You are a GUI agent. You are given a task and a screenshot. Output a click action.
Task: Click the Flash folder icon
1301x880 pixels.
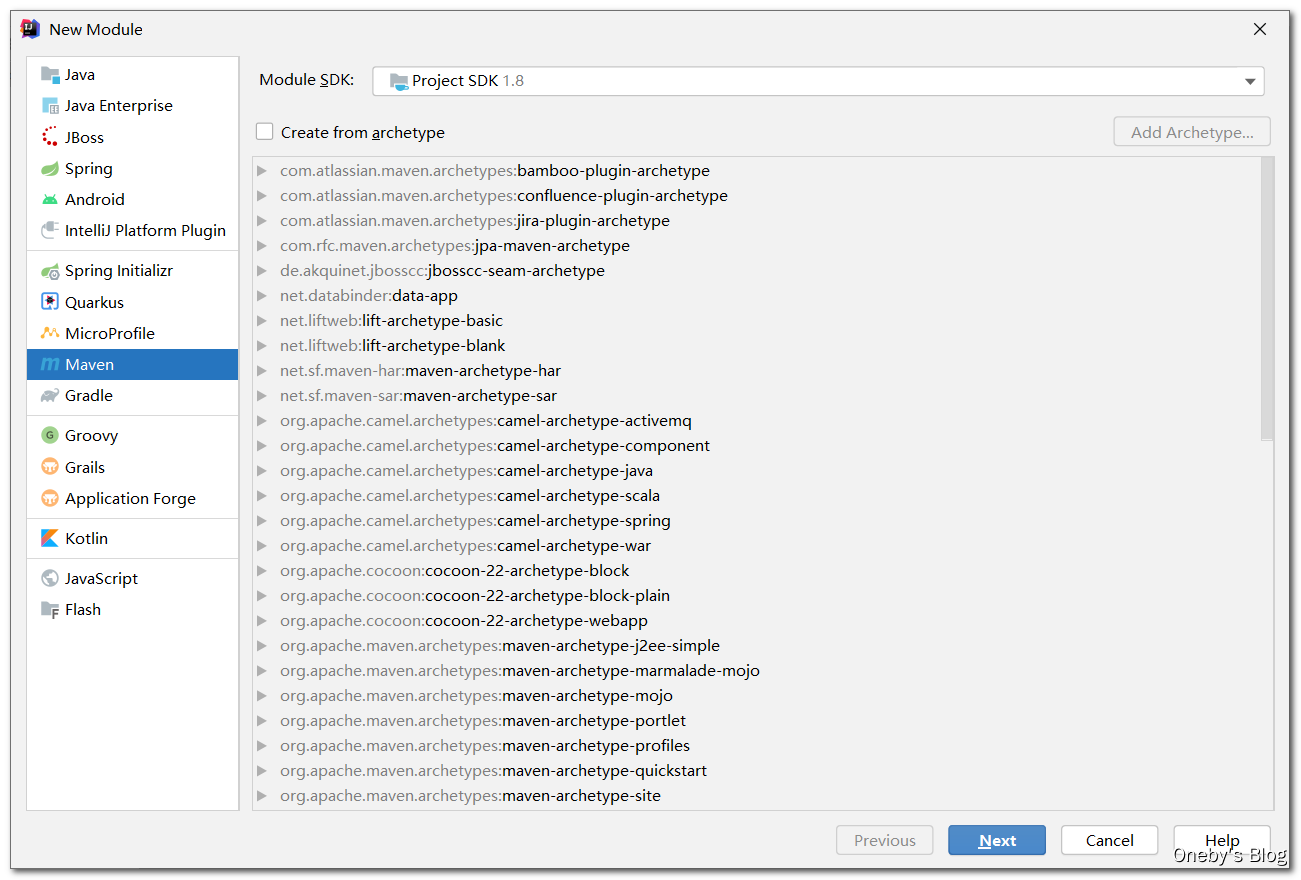pos(50,609)
